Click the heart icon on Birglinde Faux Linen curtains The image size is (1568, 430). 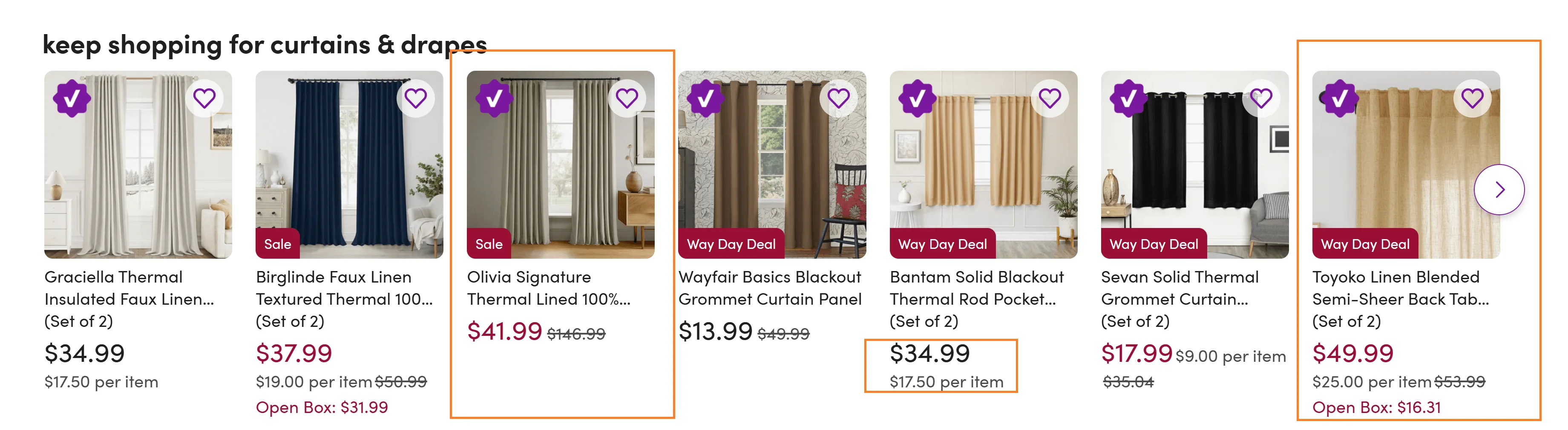416,98
